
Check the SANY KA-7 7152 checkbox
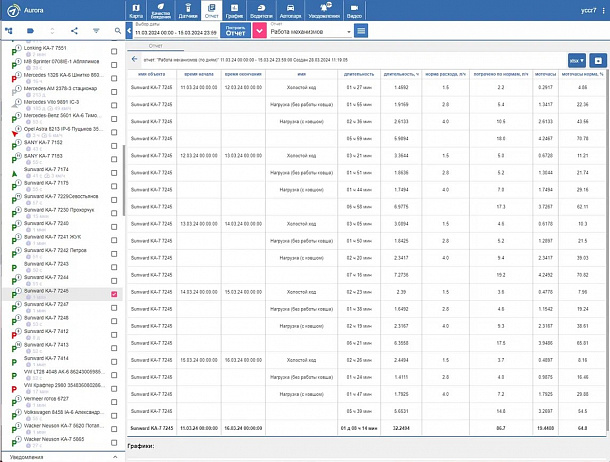pyautogui.click(x=114, y=146)
